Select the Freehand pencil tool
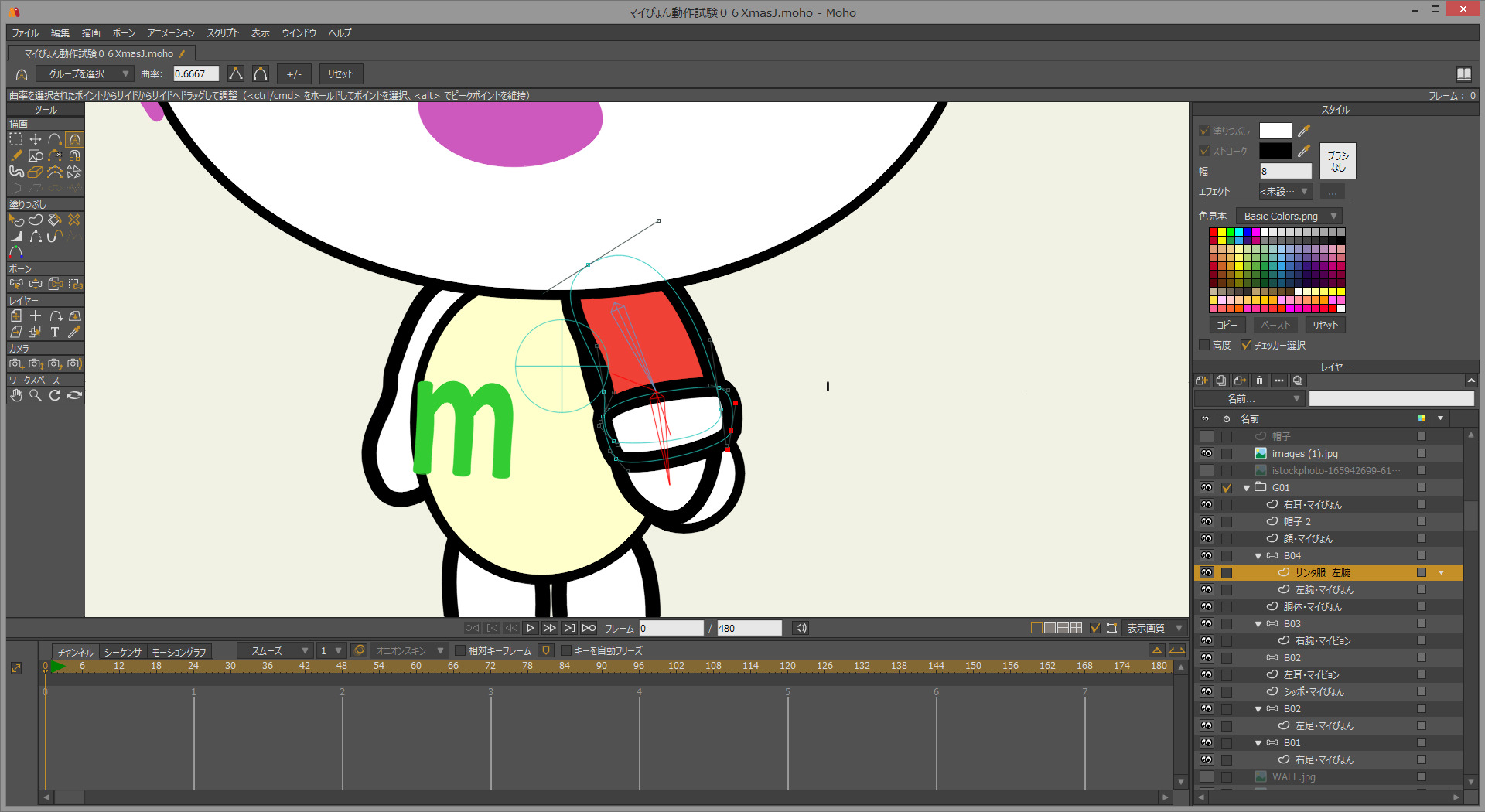Image resolution: width=1485 pixels, height=812 pixels. coord(16,155)
